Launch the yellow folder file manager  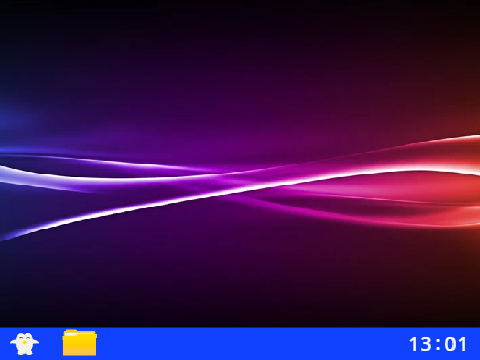coord(80,343)
